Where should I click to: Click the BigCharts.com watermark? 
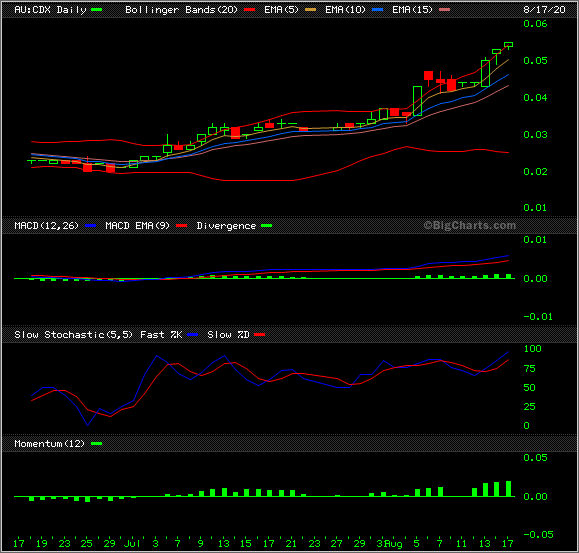coord(469,225)
